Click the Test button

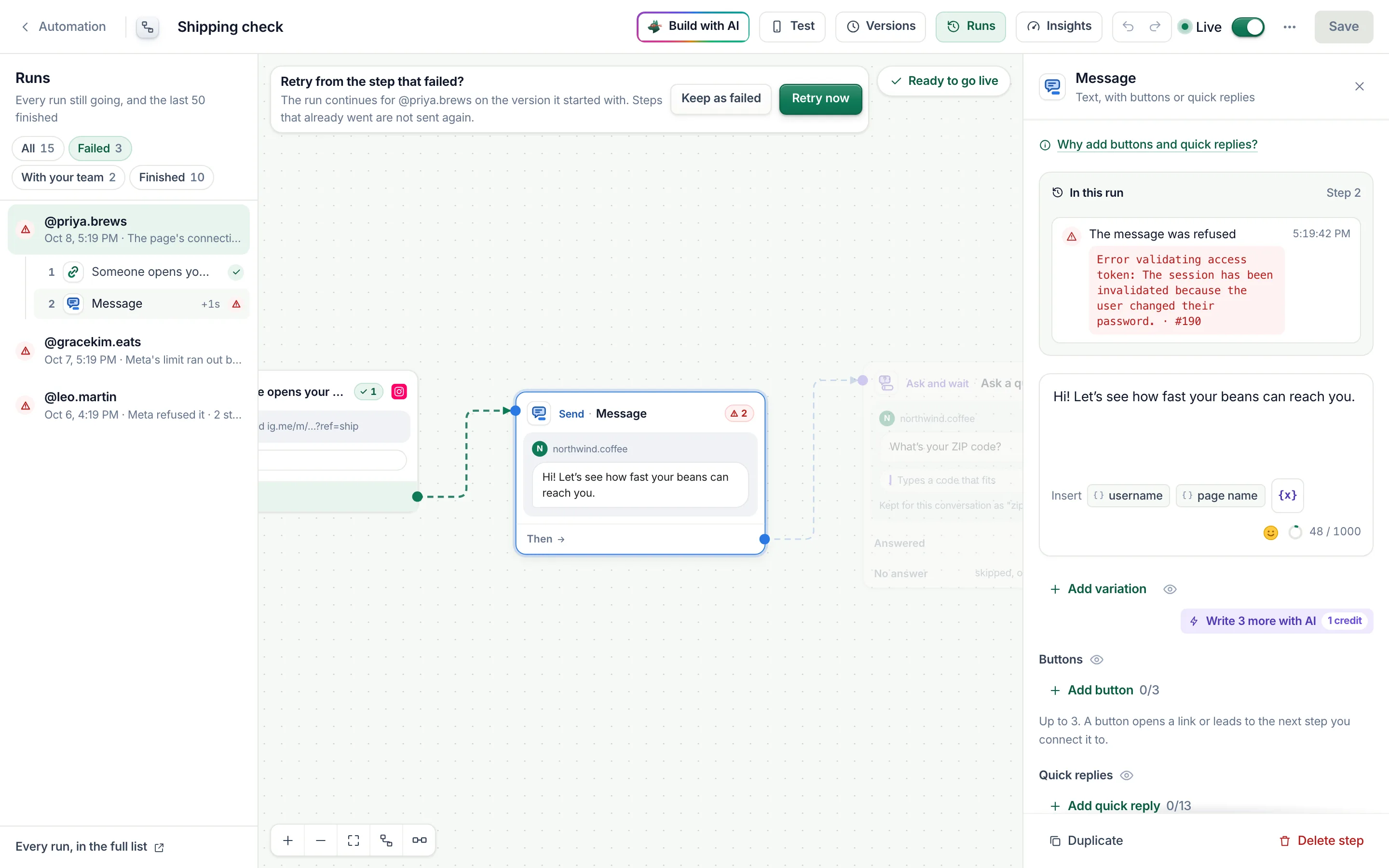(x=792, y=27)
